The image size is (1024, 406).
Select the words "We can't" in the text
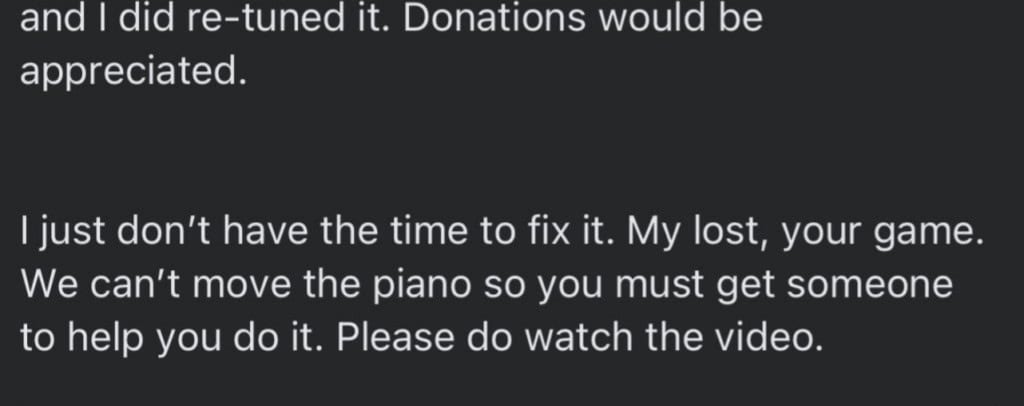pos(100,285)
